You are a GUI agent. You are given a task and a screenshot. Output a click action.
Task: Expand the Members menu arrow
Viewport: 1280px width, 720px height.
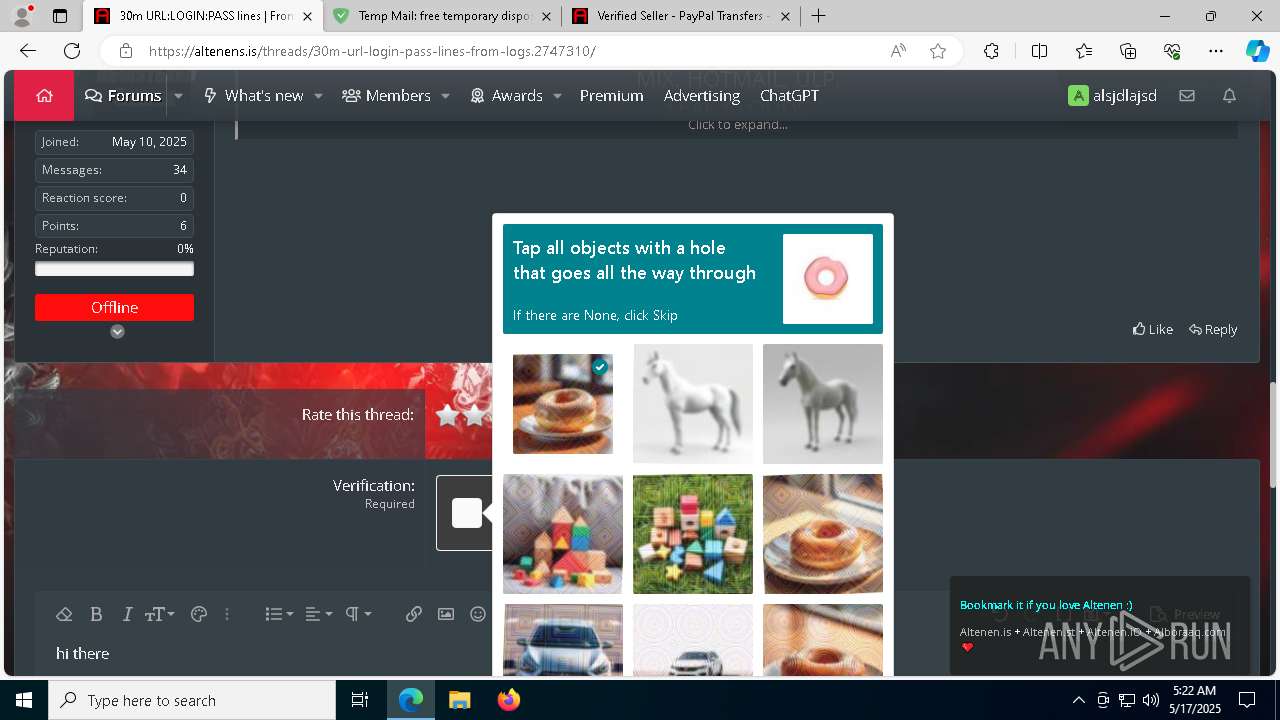446,96
